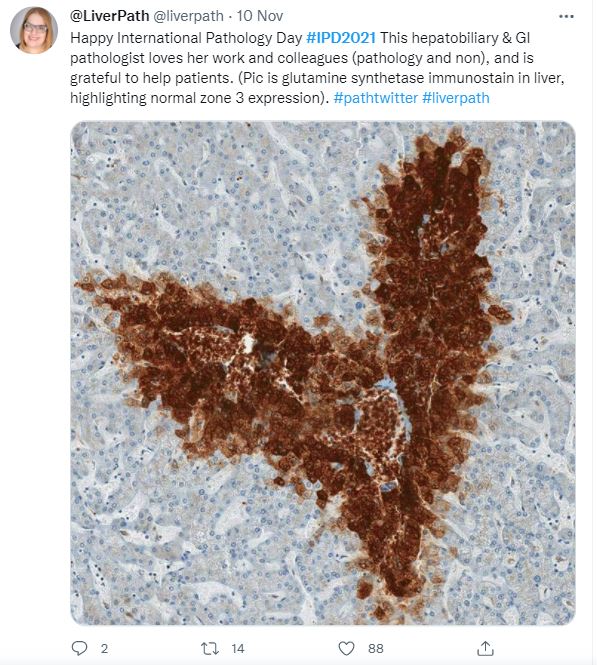This screenshot has width=597, height=665.
Task: Follow the #pathtwitter hashtag link
Action: pos(376,98)
